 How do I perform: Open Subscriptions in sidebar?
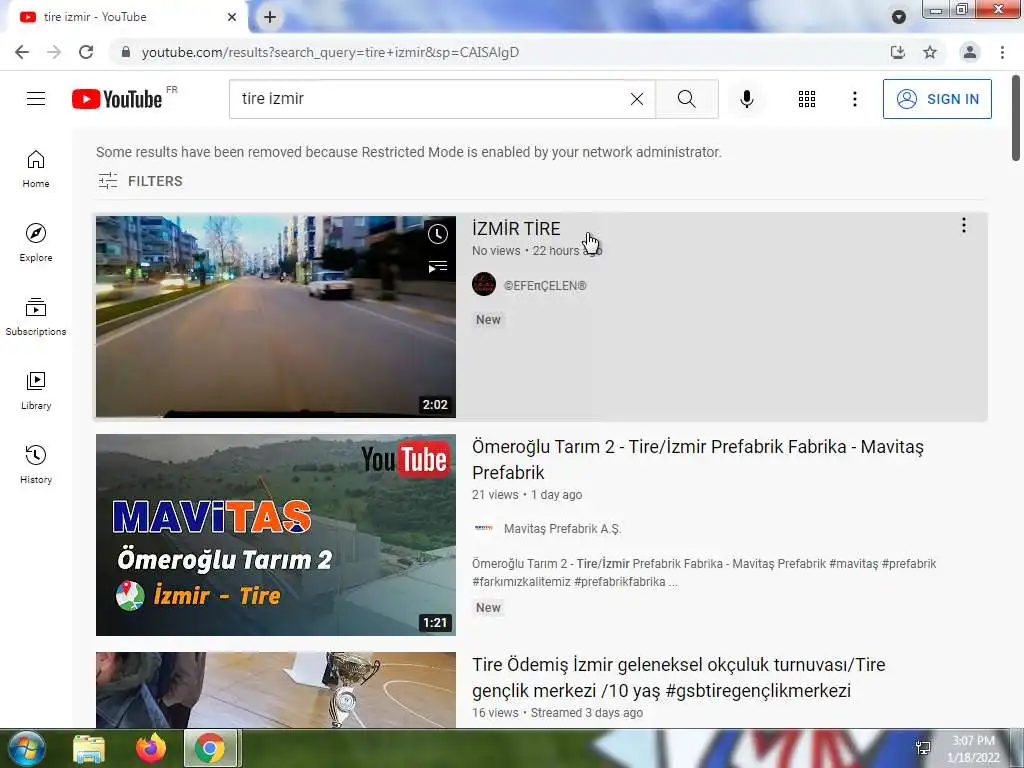coord(36,317)
